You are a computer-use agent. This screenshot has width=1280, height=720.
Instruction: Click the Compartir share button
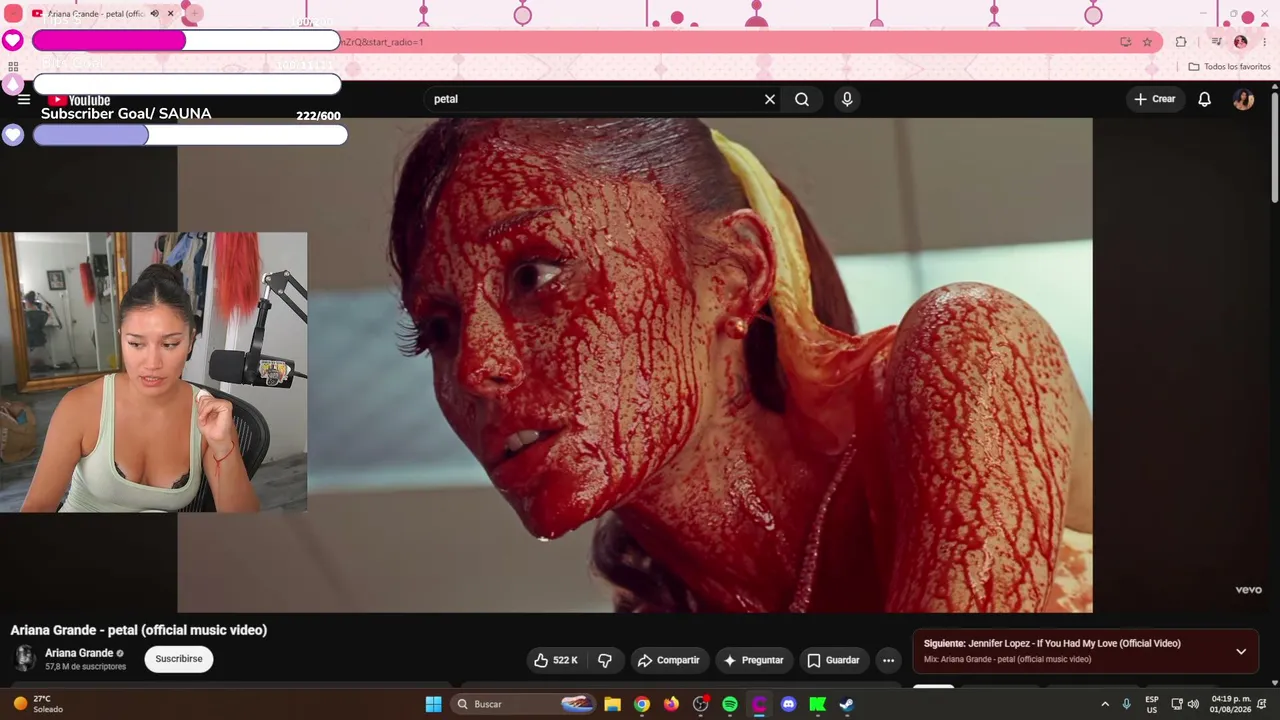[669, 660]
